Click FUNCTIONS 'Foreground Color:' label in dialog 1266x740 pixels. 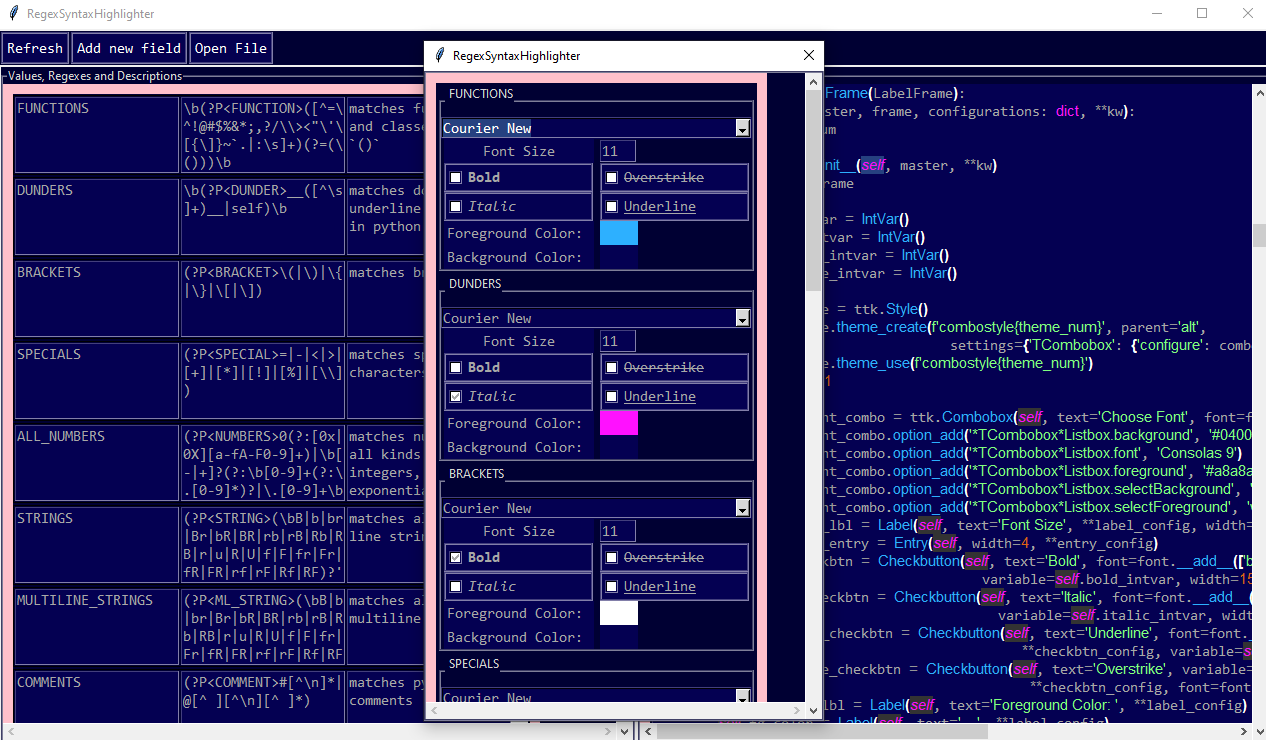point(515,233)
